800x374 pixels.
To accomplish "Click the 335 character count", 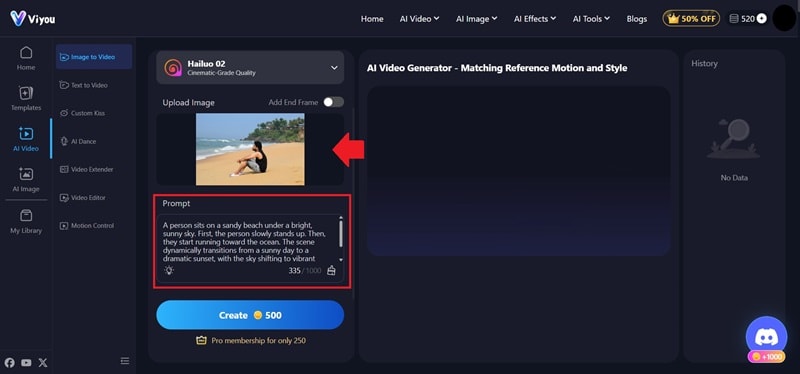I will [294, 270].
